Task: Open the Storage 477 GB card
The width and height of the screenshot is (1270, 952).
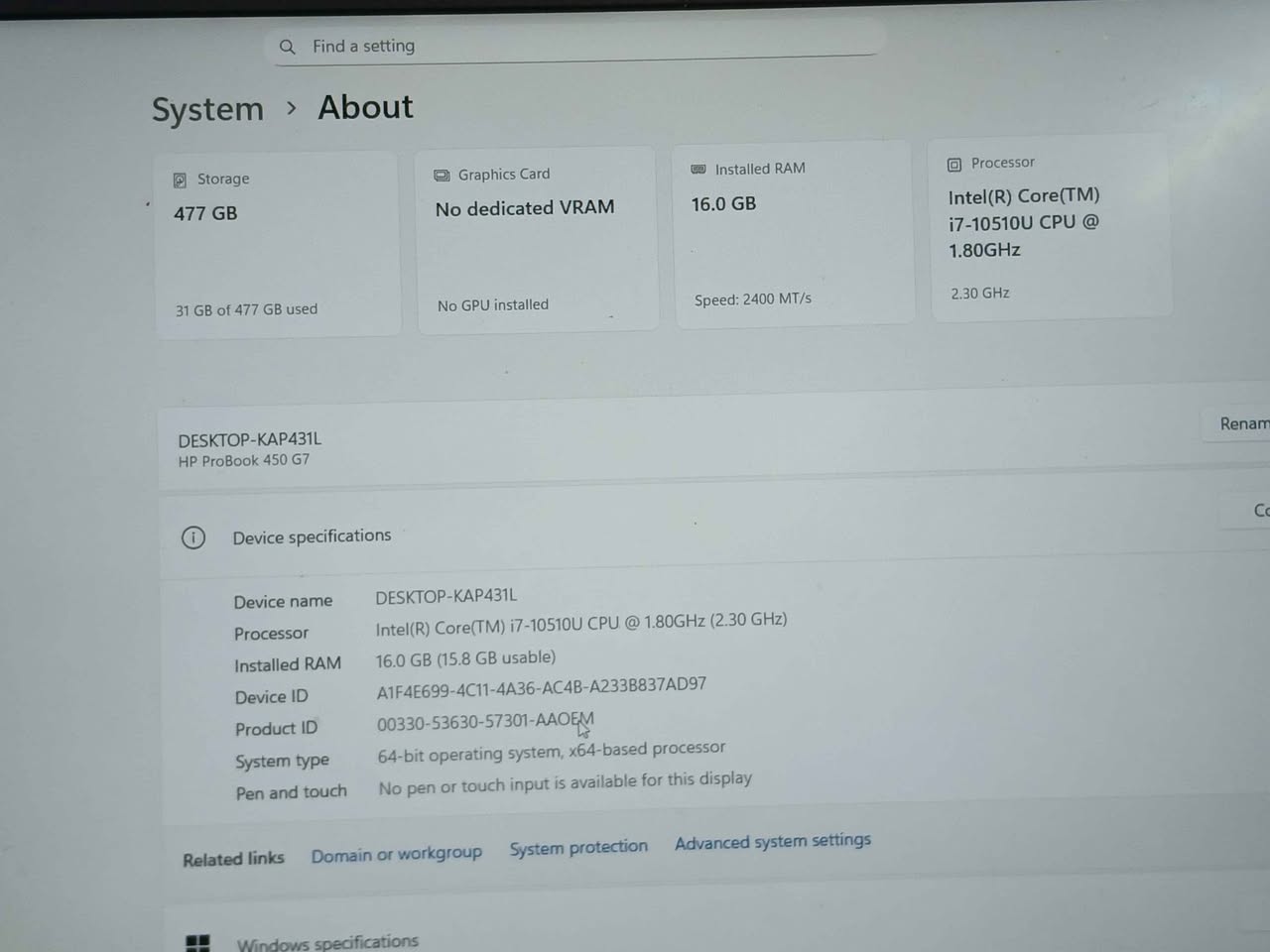Action: [x=278, y=245]
